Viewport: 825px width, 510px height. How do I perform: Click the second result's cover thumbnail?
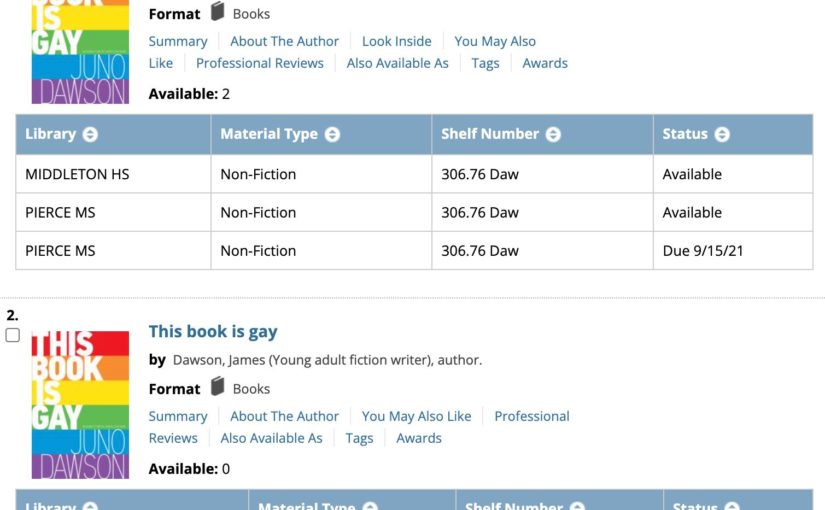point(81,405)
